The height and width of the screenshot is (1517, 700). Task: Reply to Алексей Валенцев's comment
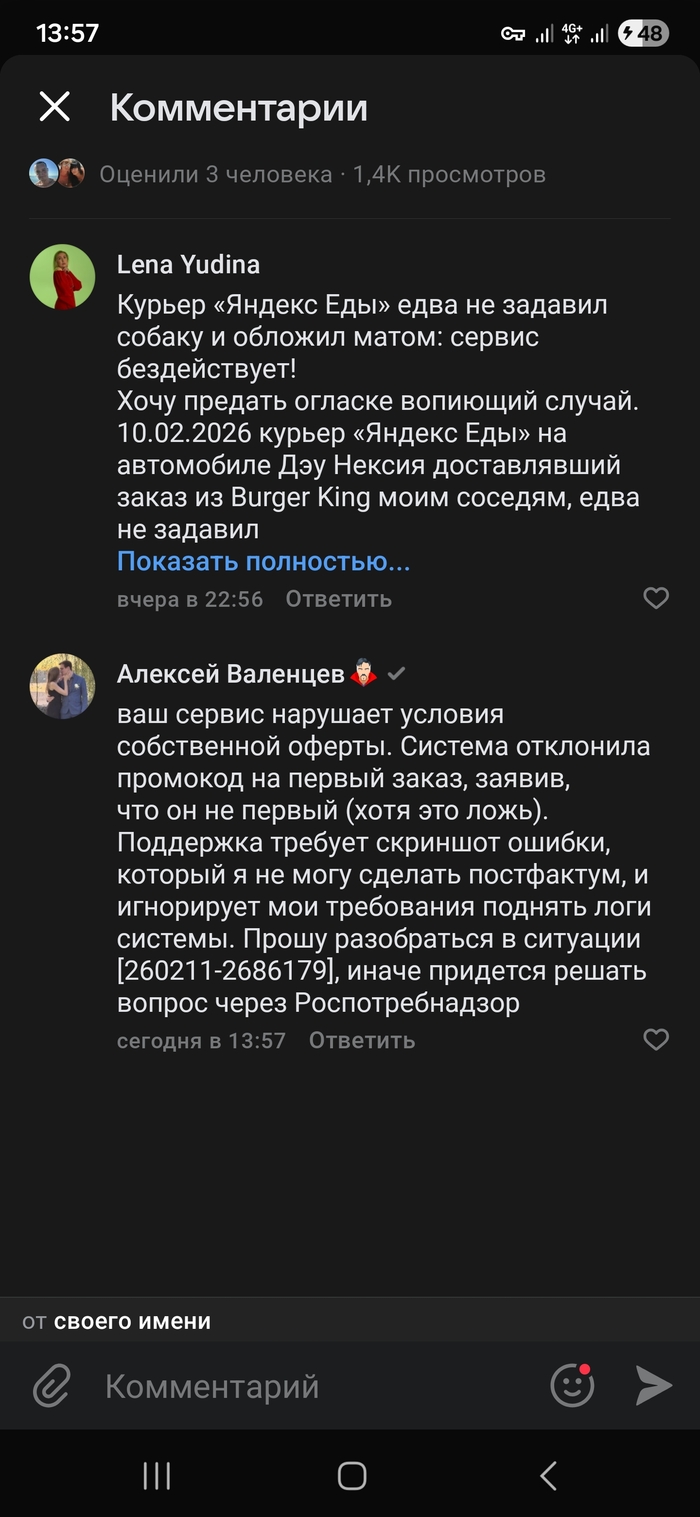pyautogui.click(x=361, y=1040)
